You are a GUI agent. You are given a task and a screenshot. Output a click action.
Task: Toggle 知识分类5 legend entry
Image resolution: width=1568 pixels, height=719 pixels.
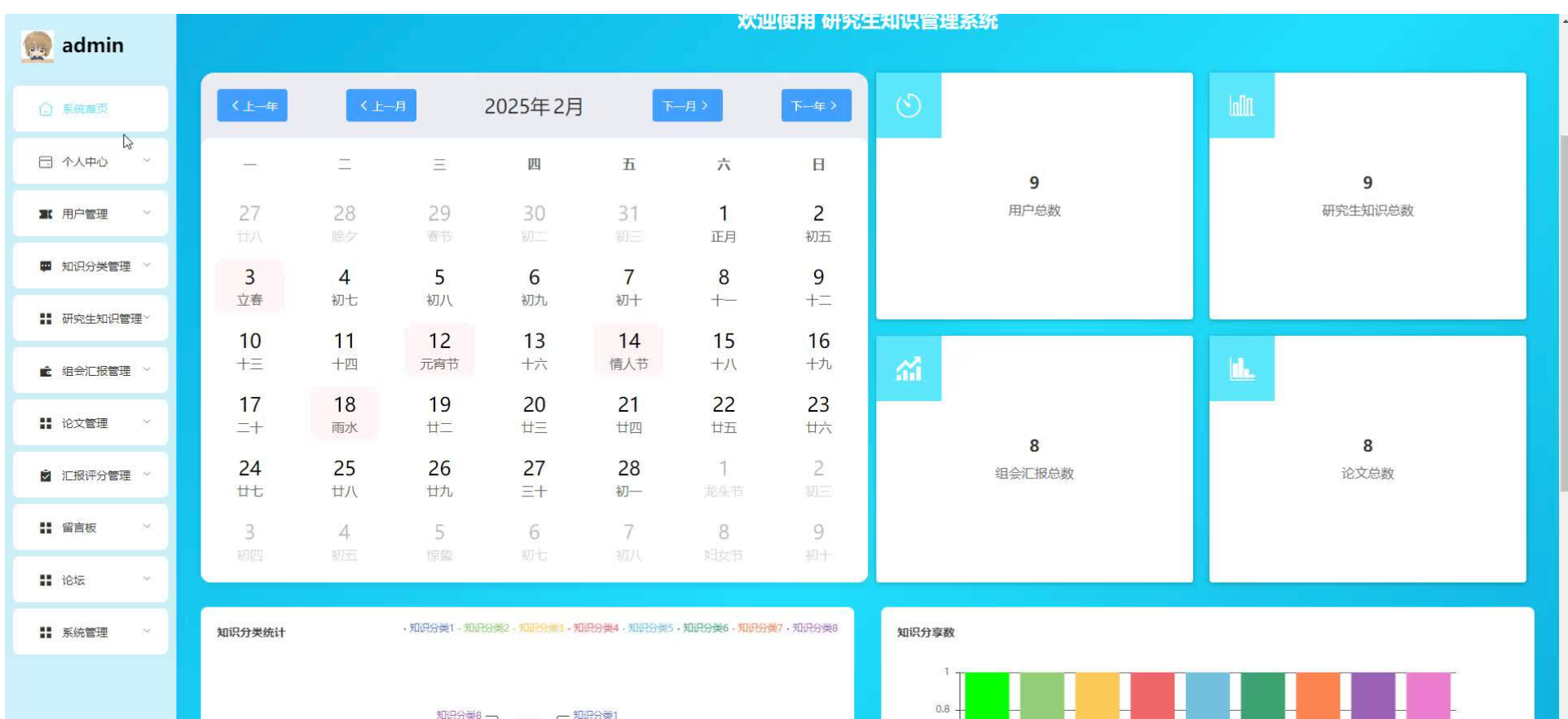point(647,628)
